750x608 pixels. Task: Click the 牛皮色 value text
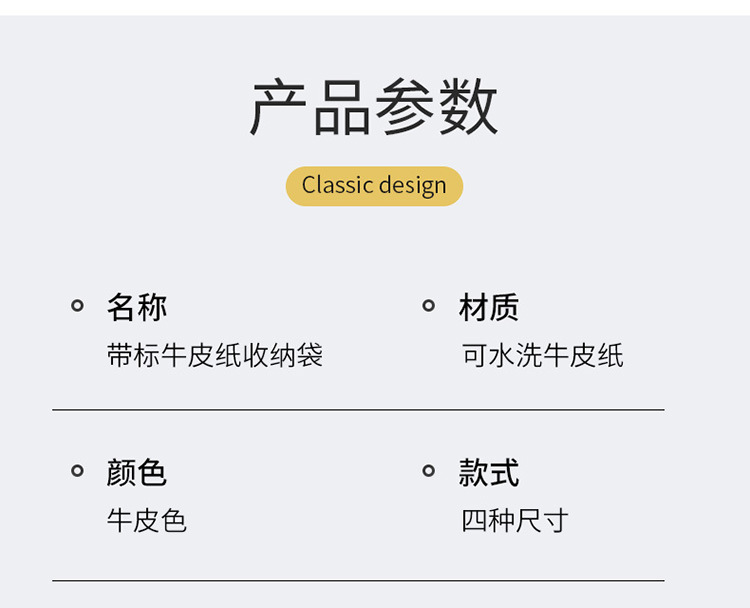[147, 520]
